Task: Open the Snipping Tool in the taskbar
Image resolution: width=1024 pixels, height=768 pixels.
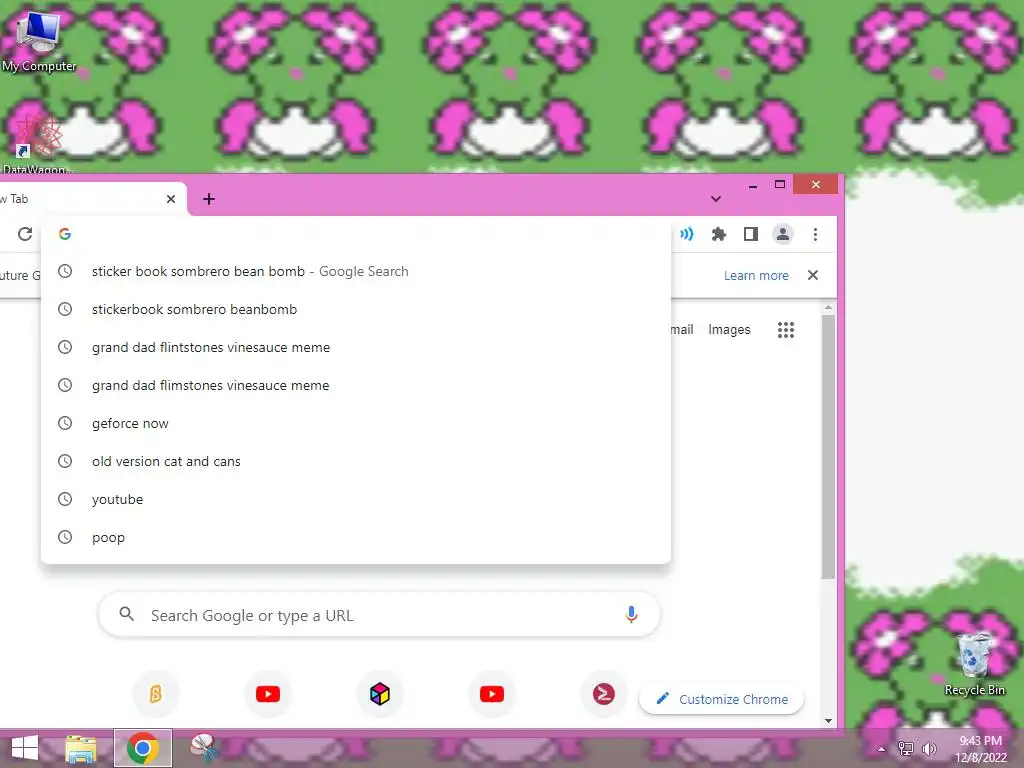Action: pyautogui.click(x=204, y=748)
